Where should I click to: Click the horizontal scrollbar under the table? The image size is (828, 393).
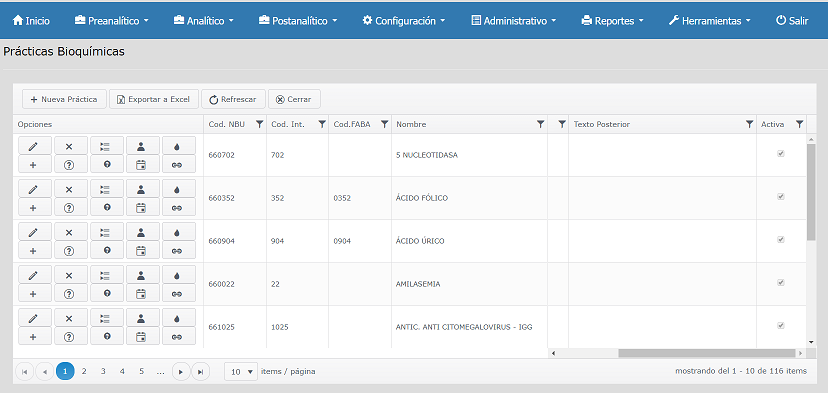tap(707, 353)
